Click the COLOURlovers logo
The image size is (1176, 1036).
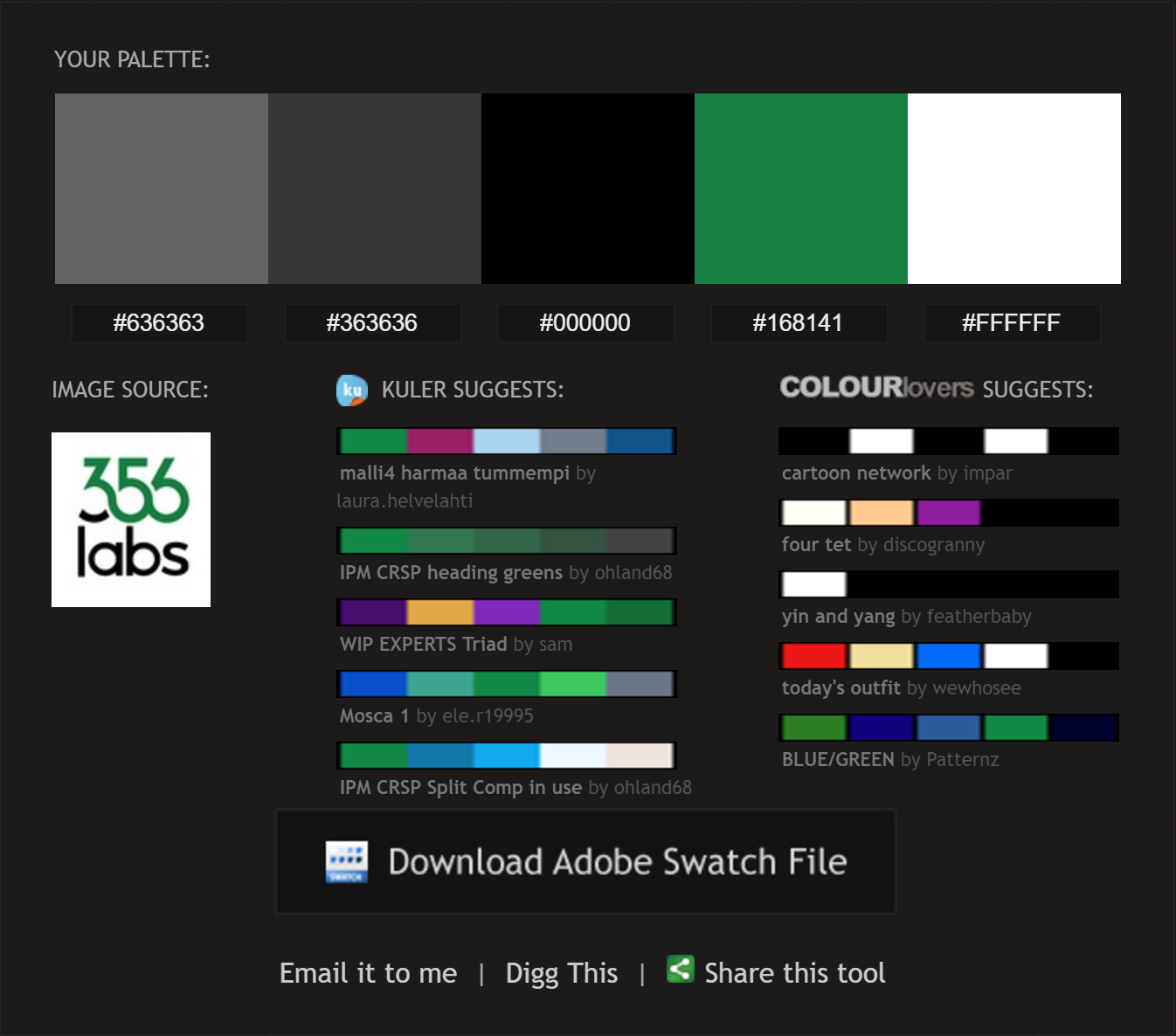[x=876, y=388]
